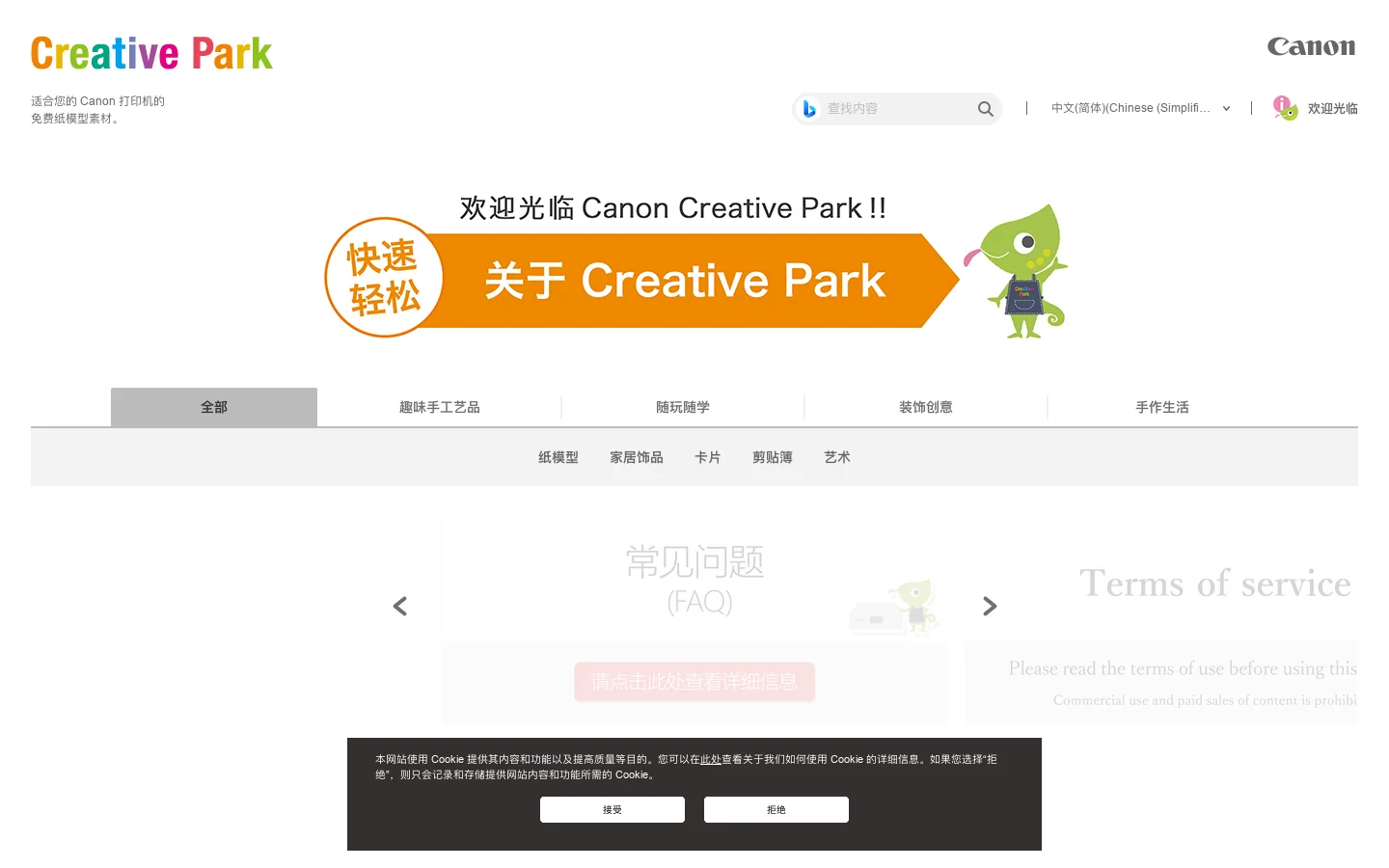
Task: Accept cookies with the 接受 button
Action: coord(613,809)
